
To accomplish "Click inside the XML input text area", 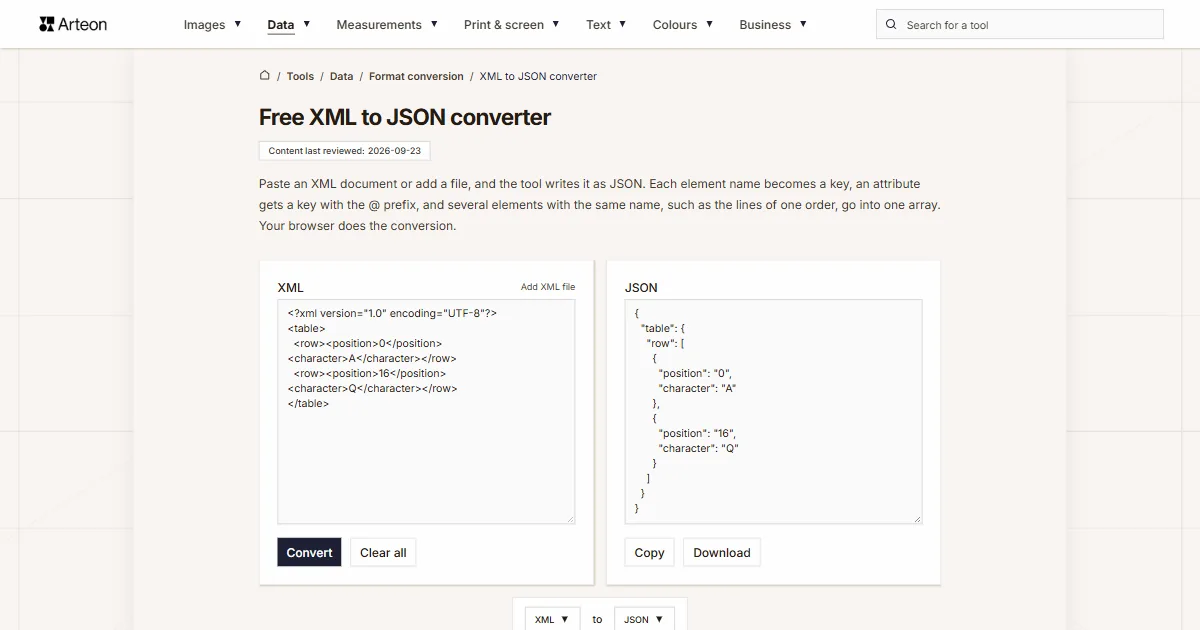I will point(426,411).
